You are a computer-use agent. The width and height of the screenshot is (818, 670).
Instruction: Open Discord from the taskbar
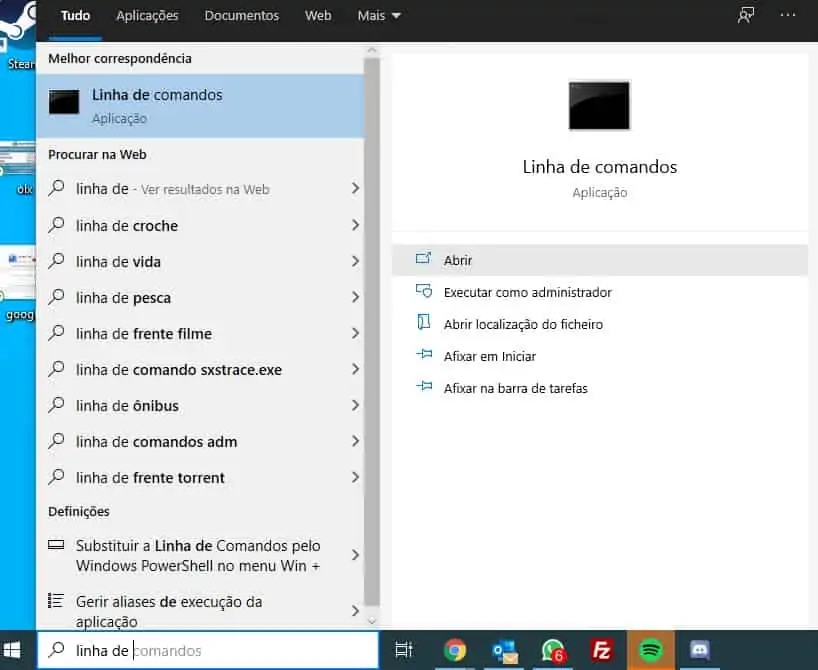(700, 650)
